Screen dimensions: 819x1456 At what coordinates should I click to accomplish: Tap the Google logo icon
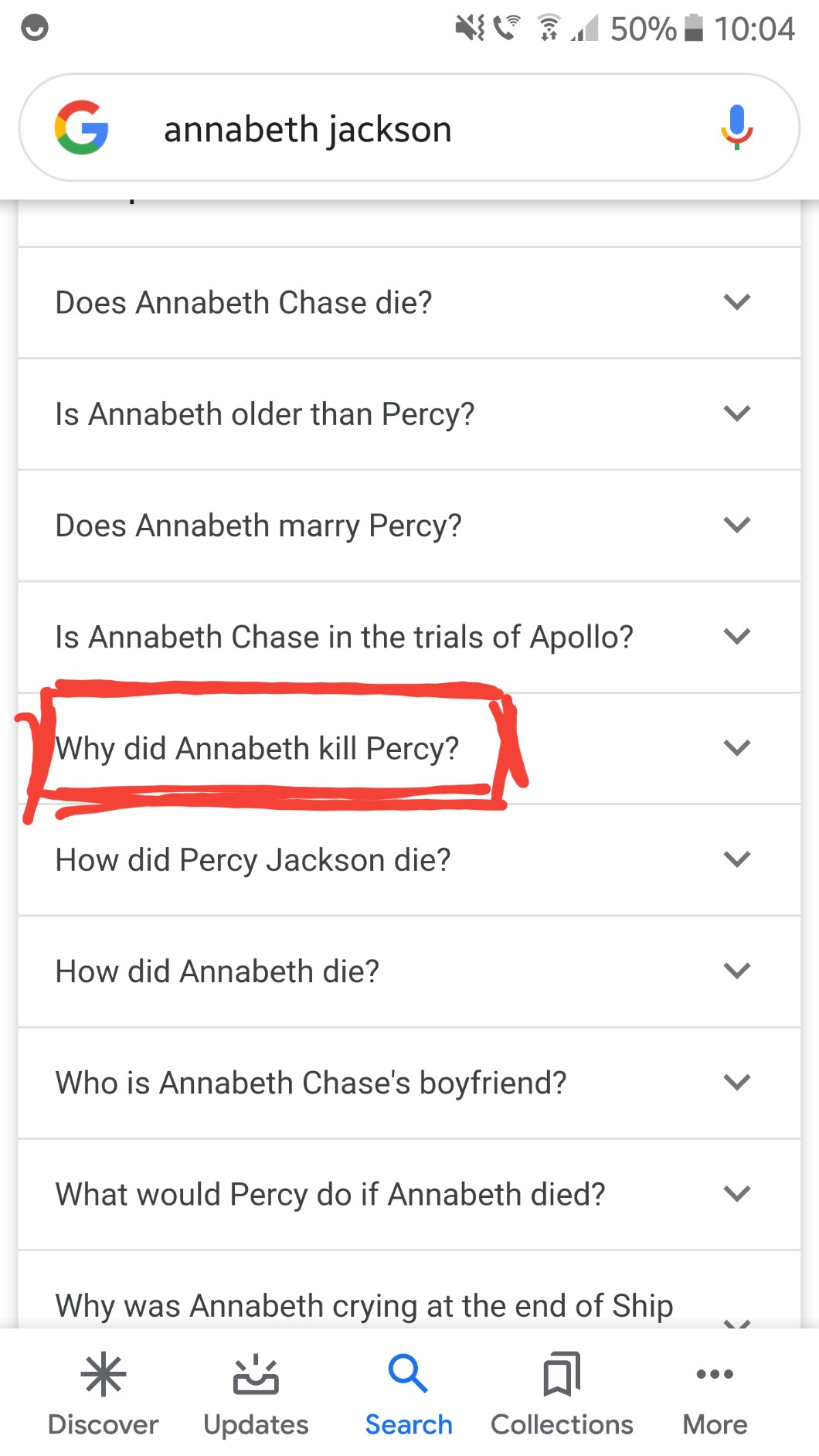coord(81,128)
